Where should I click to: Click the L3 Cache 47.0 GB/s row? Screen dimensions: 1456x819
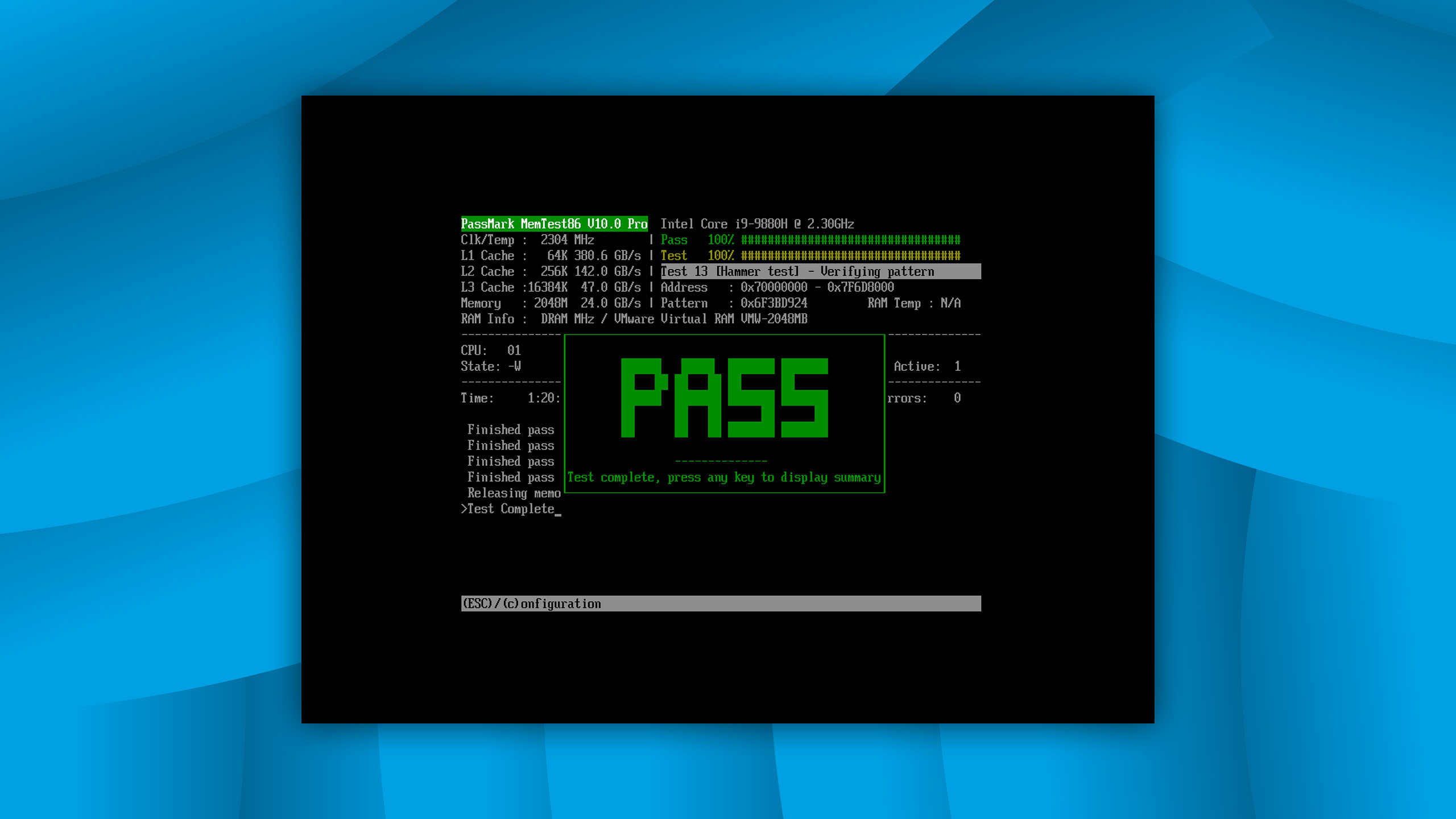click(551, 287)
